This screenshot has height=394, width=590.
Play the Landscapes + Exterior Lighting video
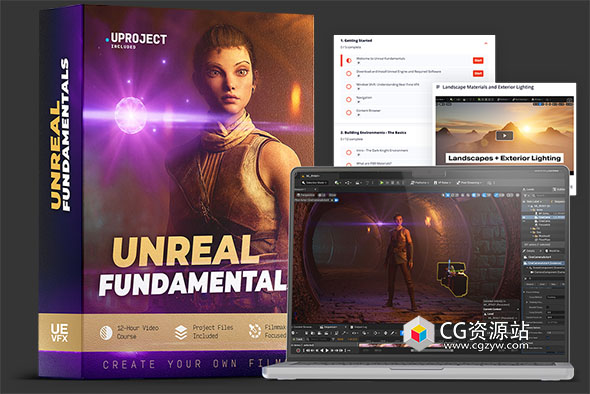tap(504, 135)
